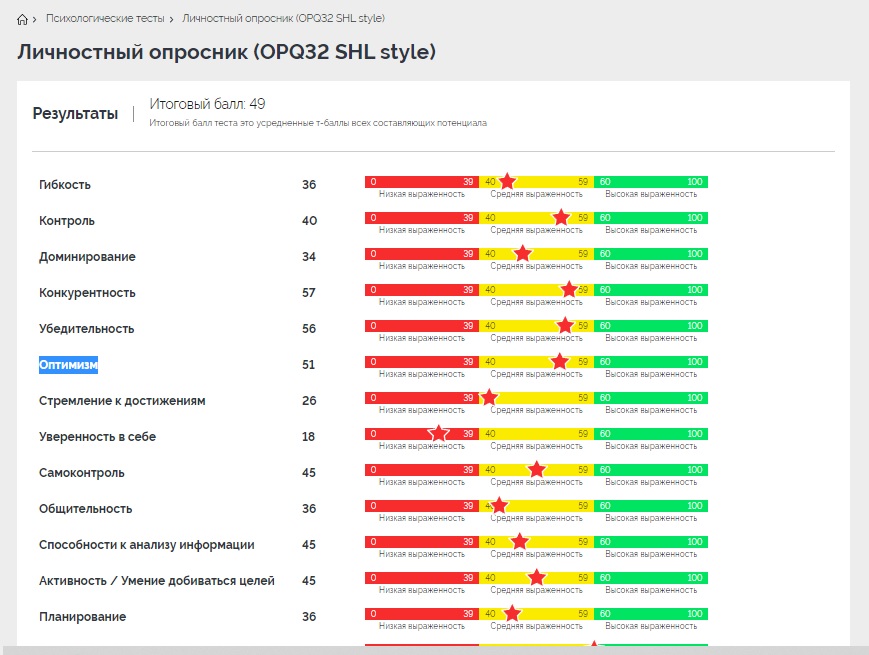Click the star marker on Контроль scale

[561, 217]
